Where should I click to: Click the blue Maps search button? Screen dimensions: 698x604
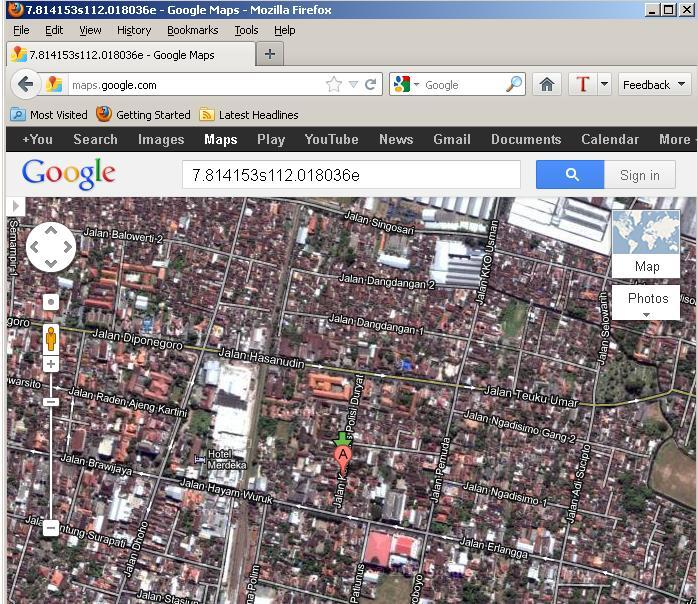coord(570,174)
